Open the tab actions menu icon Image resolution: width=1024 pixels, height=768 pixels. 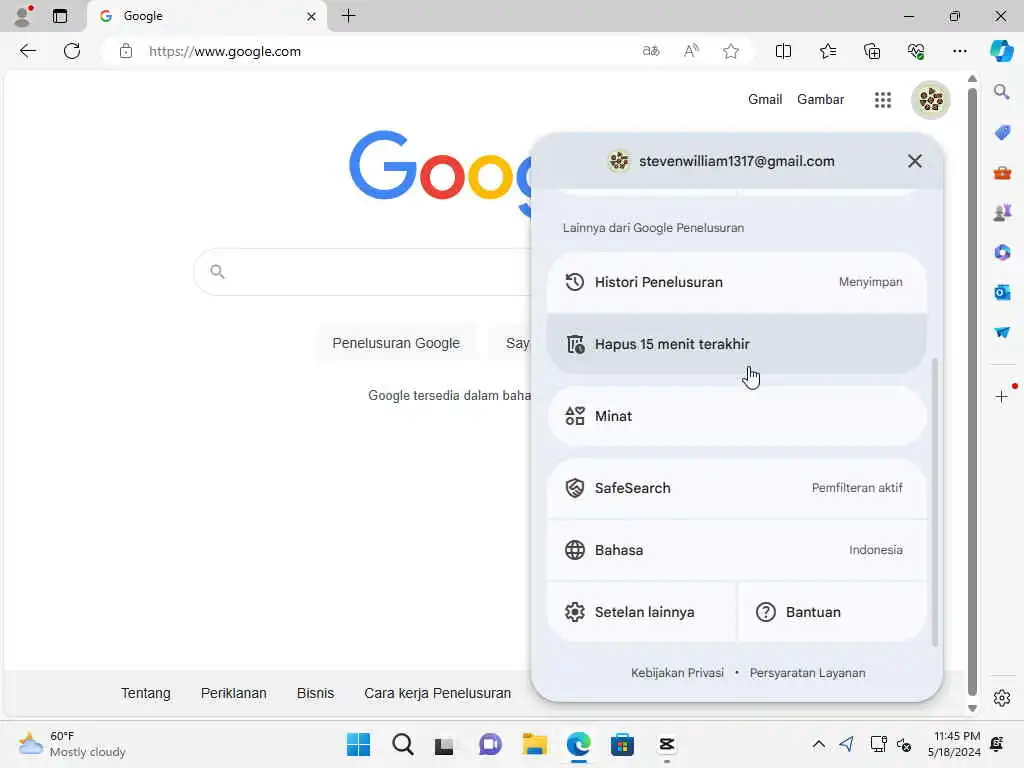pyautogui.click(x=60, y=16)
